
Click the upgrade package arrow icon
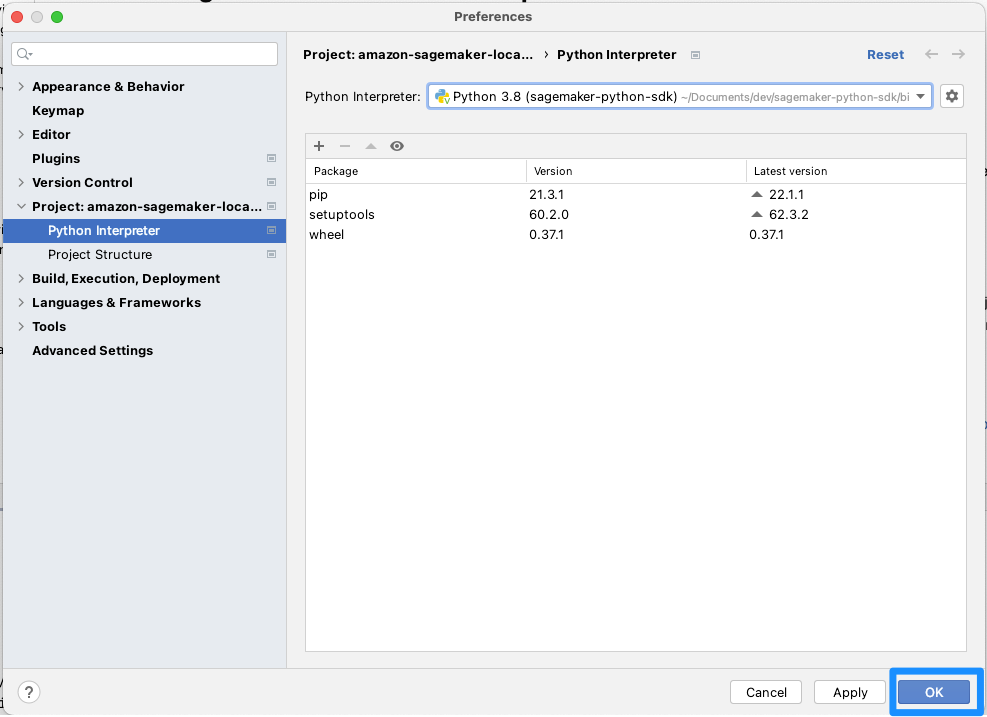pyautogui.click(x=371, y=146)
